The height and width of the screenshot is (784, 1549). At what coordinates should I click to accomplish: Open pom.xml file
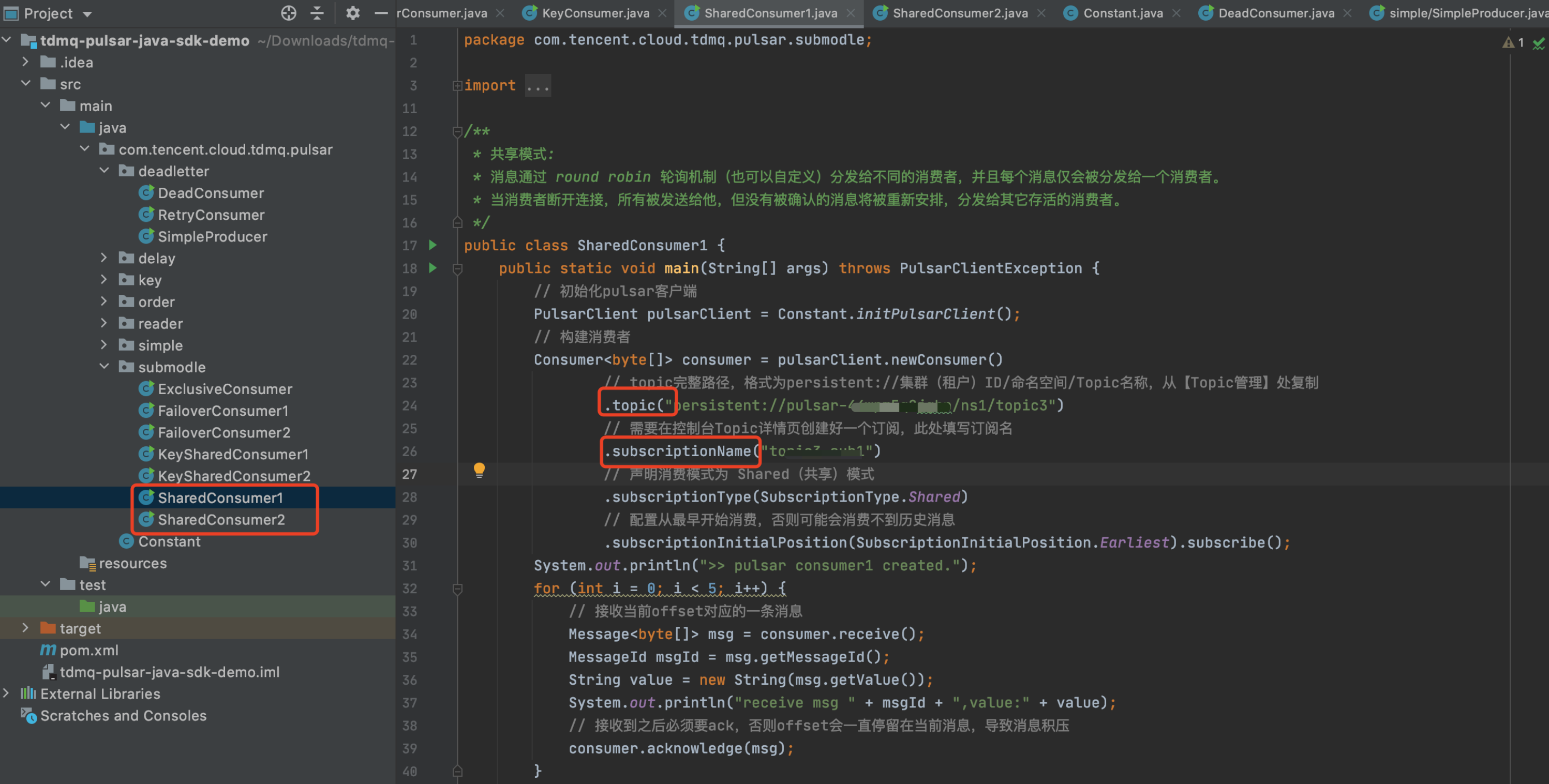tap(89, 650)
